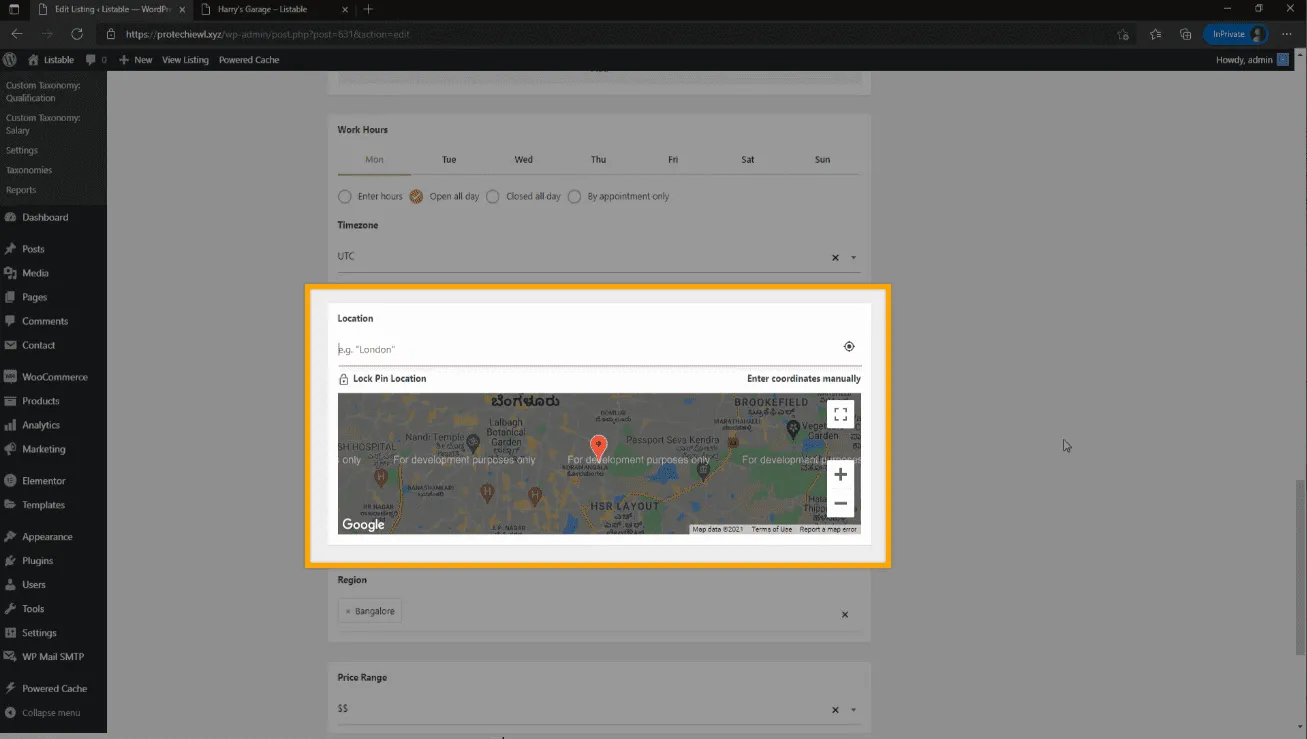
Task: Click the Lock Pin Location padlock icon
Action: 344,379
